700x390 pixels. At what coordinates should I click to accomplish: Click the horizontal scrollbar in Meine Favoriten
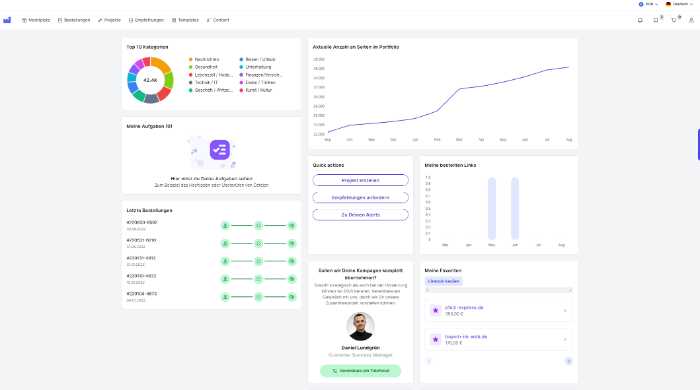click(x=499, y=290)
